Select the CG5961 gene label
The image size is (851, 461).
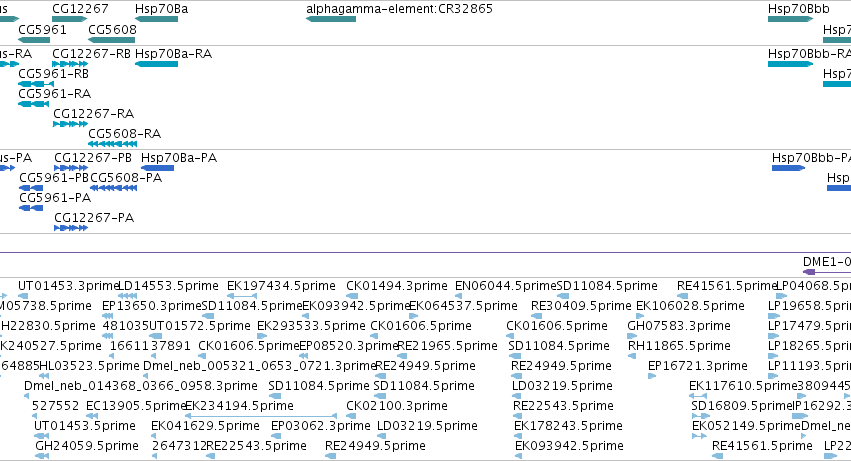tap(42, 29)
